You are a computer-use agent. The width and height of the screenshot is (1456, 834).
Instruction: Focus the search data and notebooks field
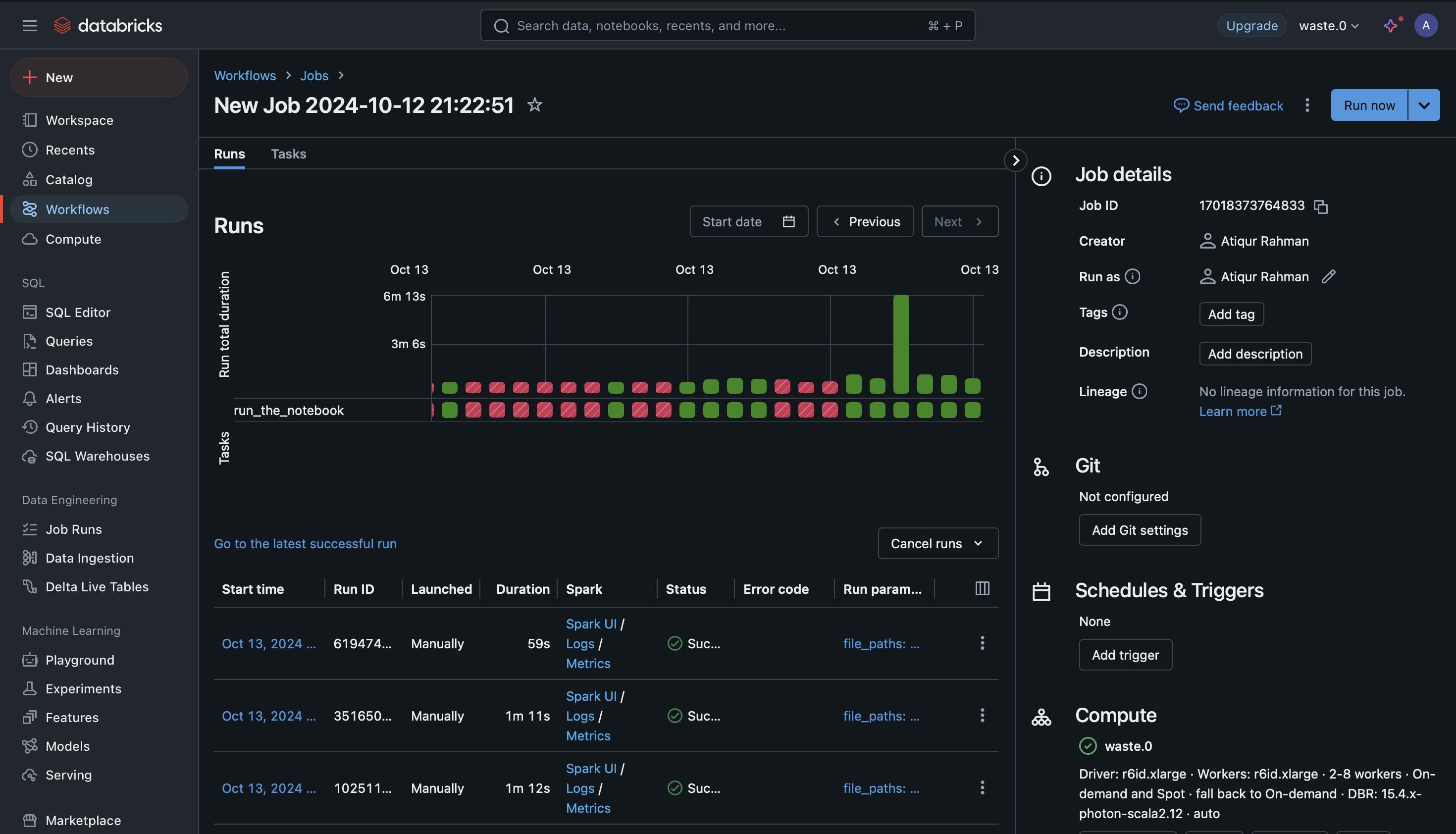point(728,25)
